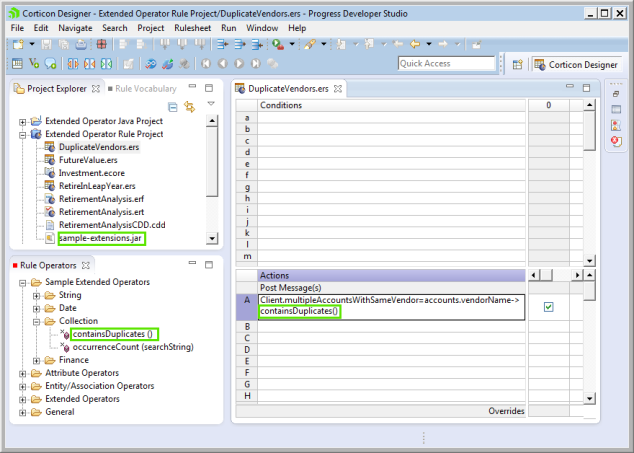Expand the General operators folder
The width and height of the screenshot is (634, 453).
pyautogui.click(x=23, y=413)
